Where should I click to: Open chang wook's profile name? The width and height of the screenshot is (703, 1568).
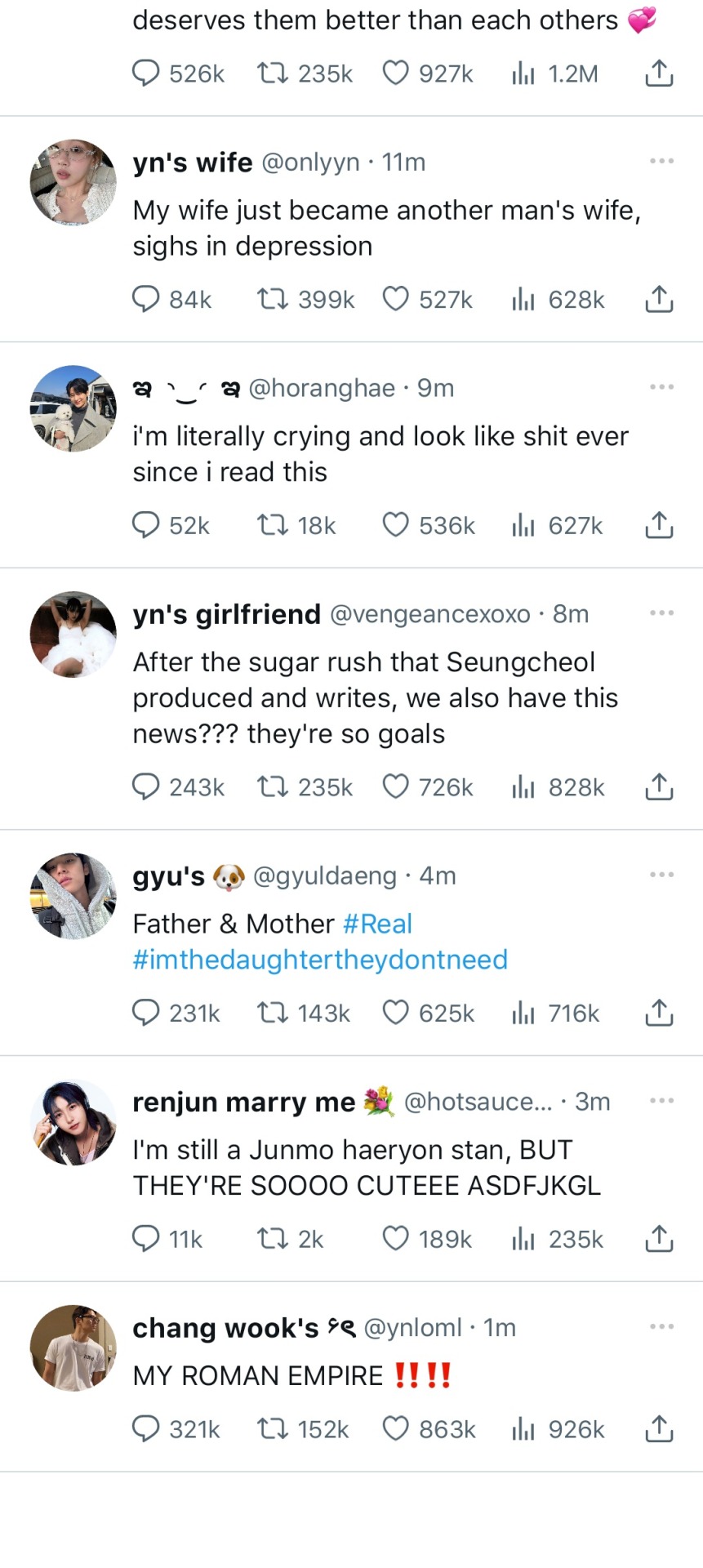pos(225,1328)
